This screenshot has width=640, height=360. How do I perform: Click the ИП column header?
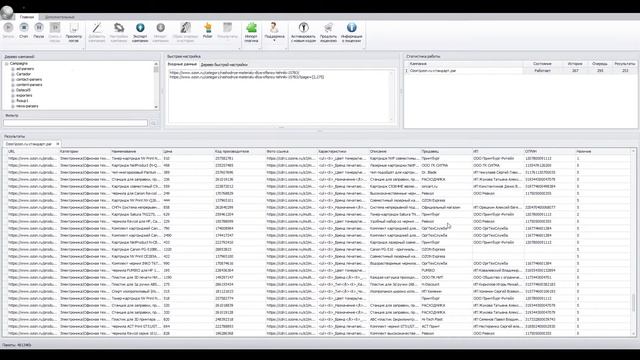[497, 151]
